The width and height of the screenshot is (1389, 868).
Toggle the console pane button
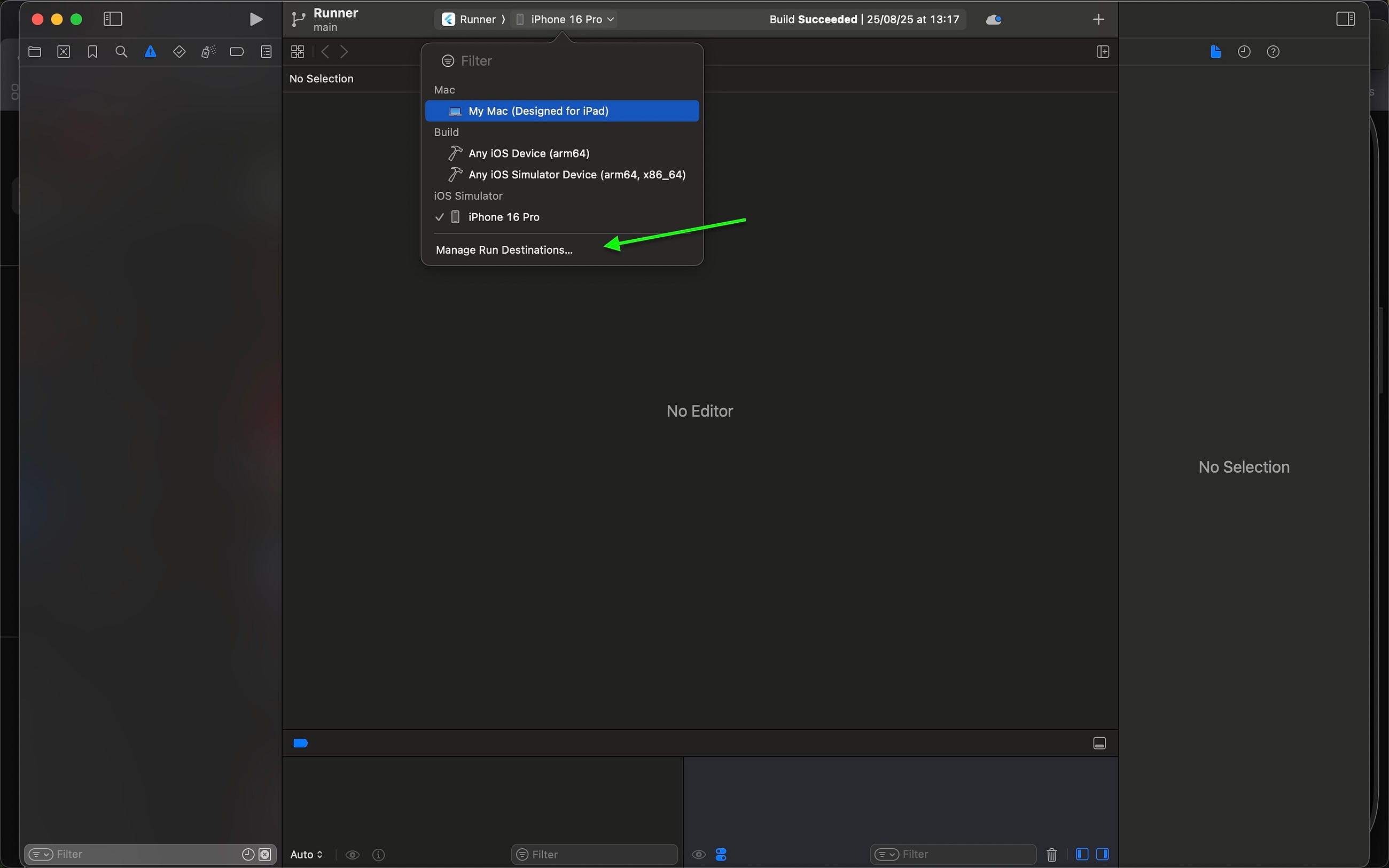coord(1103,854)
